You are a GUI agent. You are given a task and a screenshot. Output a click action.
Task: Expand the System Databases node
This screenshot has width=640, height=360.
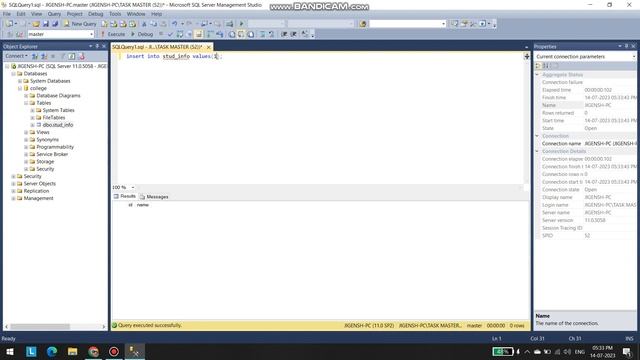click(20, 81)
